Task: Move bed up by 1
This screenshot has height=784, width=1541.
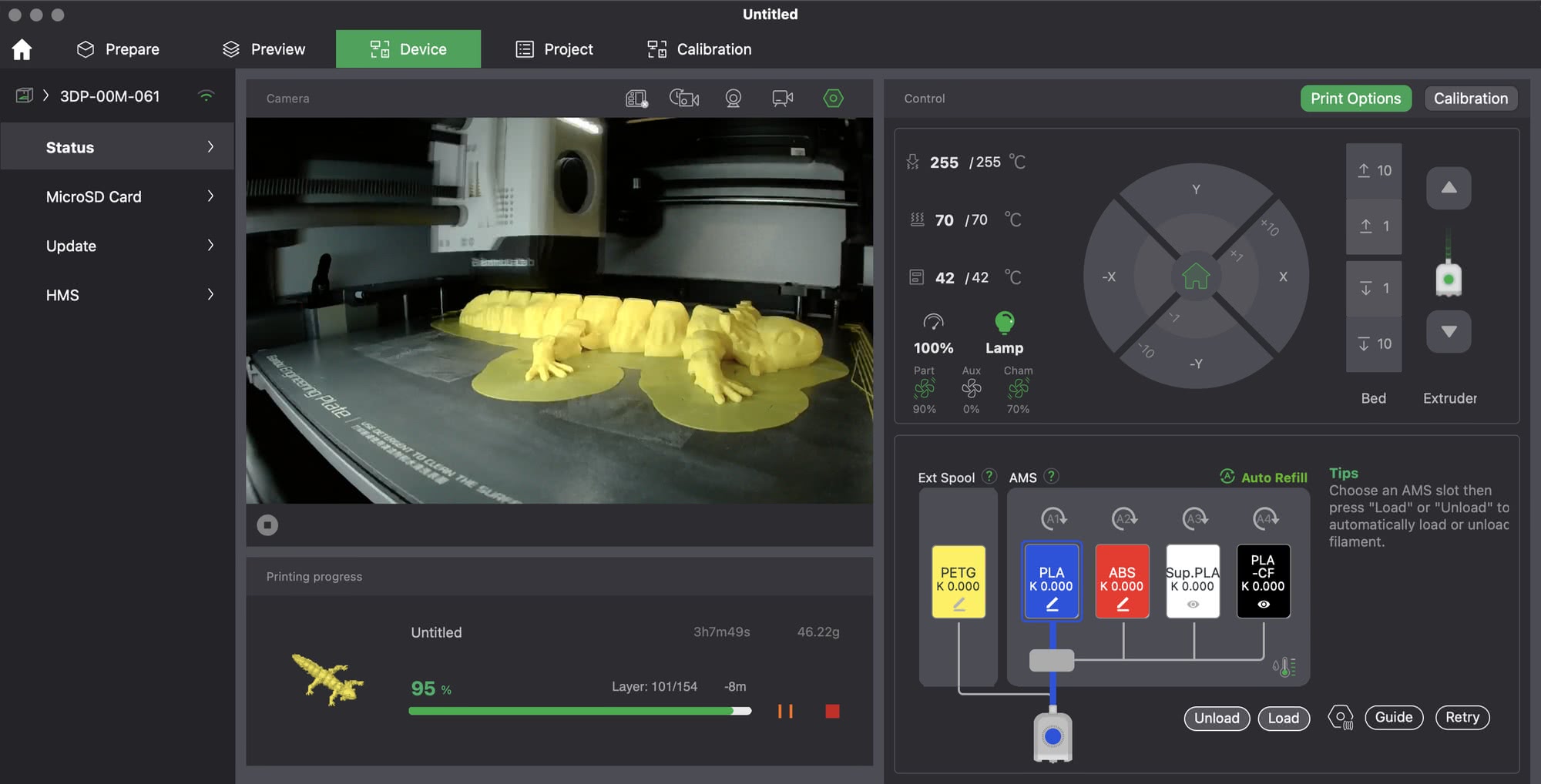Action: [x=1374, y=226]
